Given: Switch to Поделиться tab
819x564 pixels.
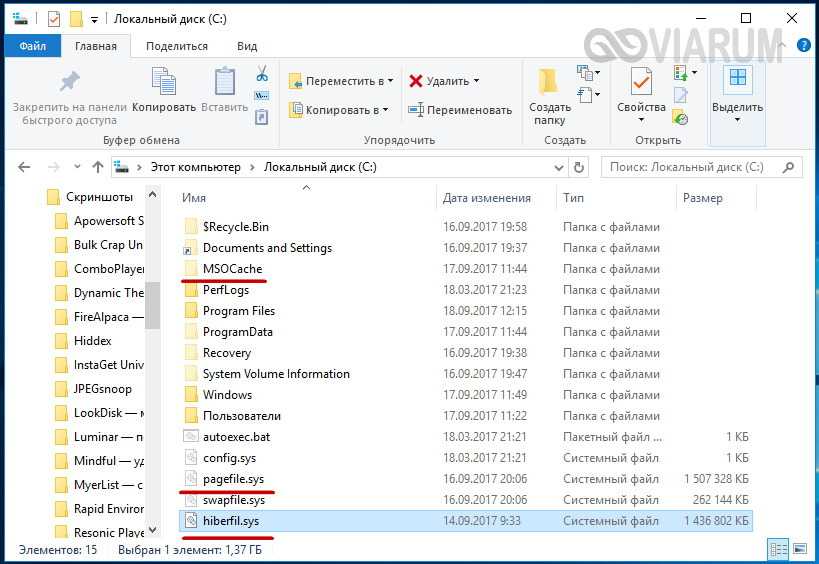Looking at the screenshot, I should tap(177, 46).
